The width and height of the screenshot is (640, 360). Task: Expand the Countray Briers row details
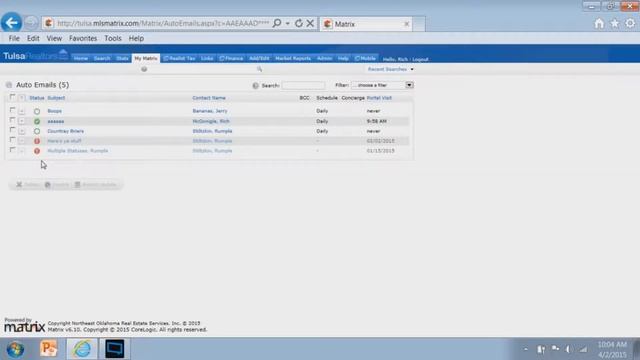tap(22, 131)
